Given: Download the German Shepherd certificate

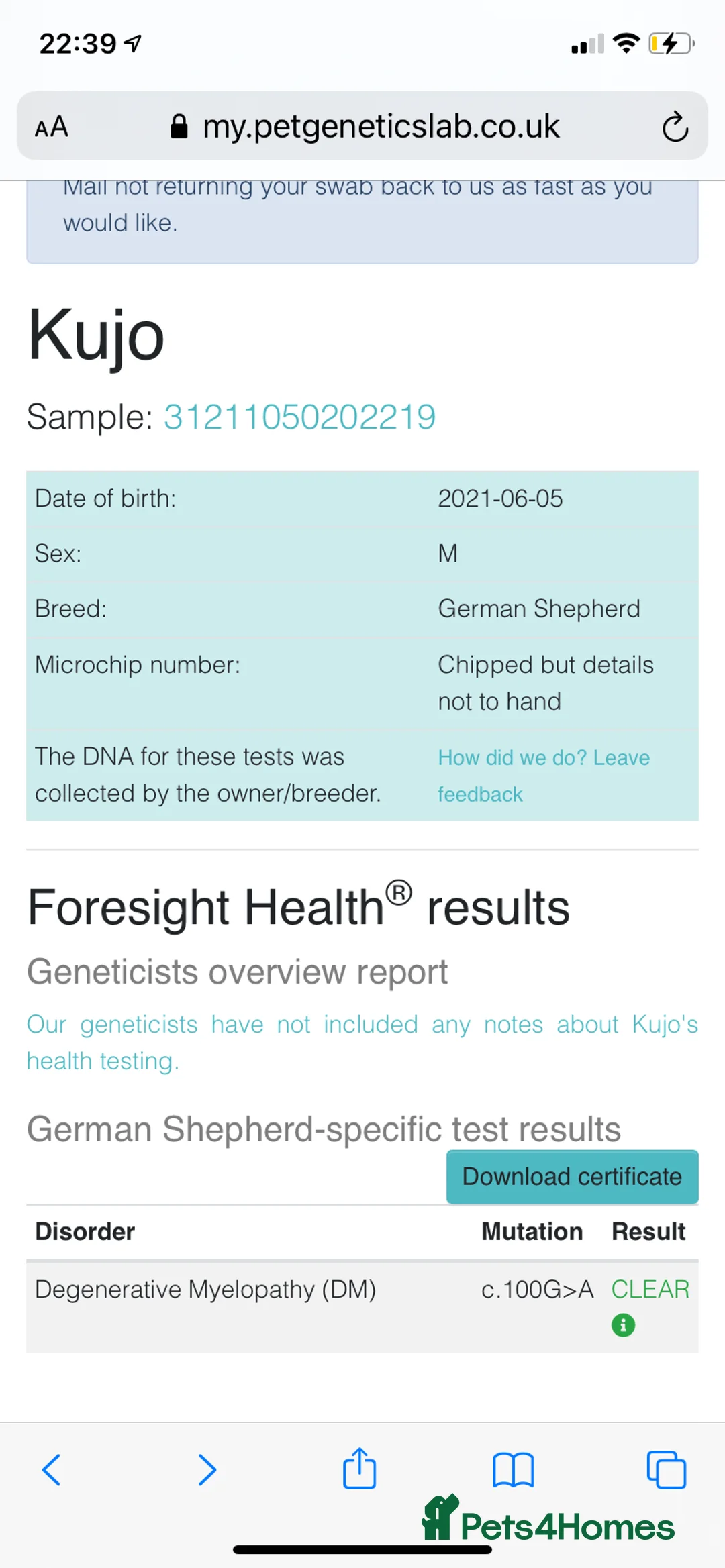Looking at the screenshot, I should pos(572,1177).
